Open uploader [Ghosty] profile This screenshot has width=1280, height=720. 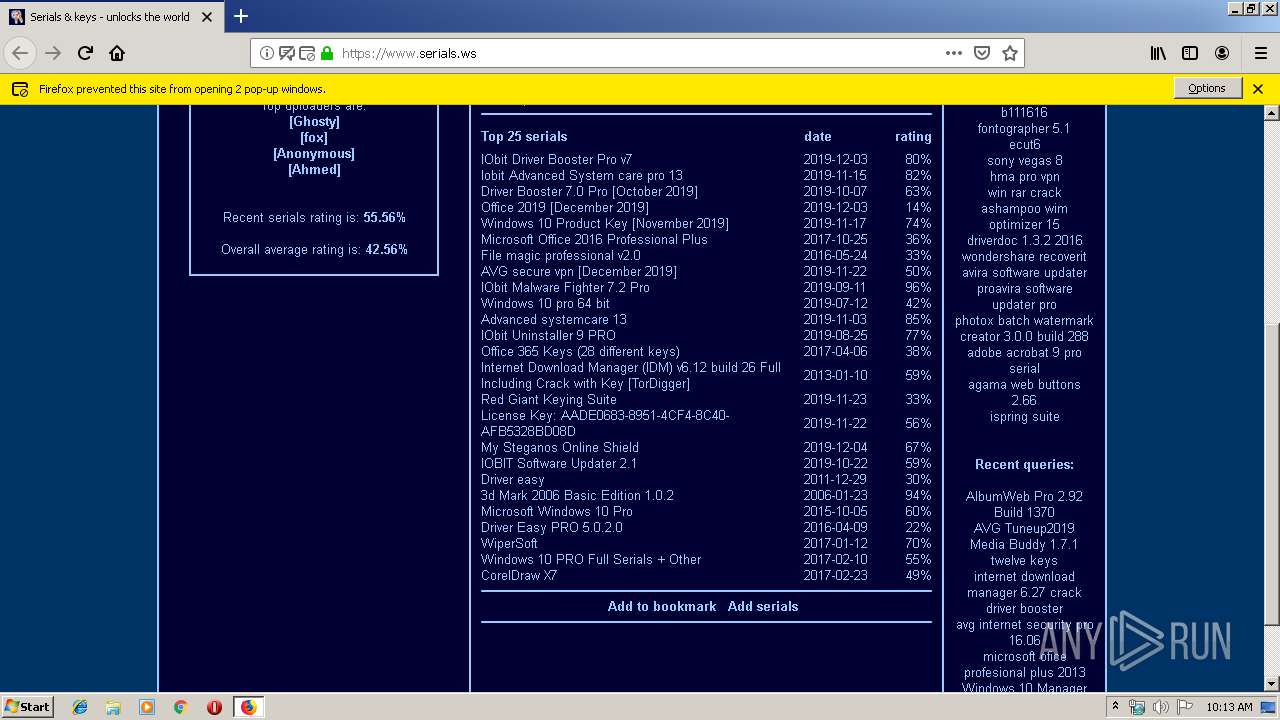pos(314,121)
